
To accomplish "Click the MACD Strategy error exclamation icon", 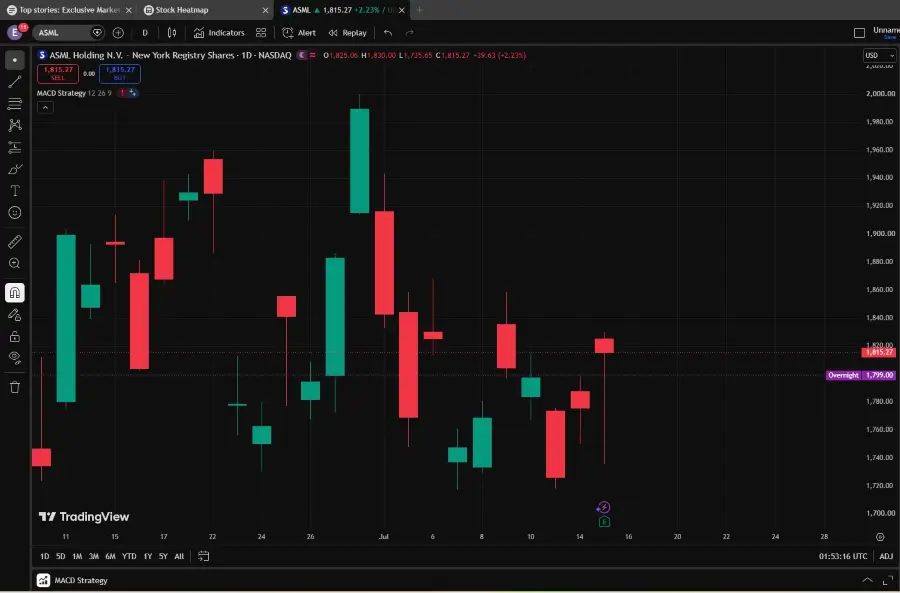I will pos(122,93).
